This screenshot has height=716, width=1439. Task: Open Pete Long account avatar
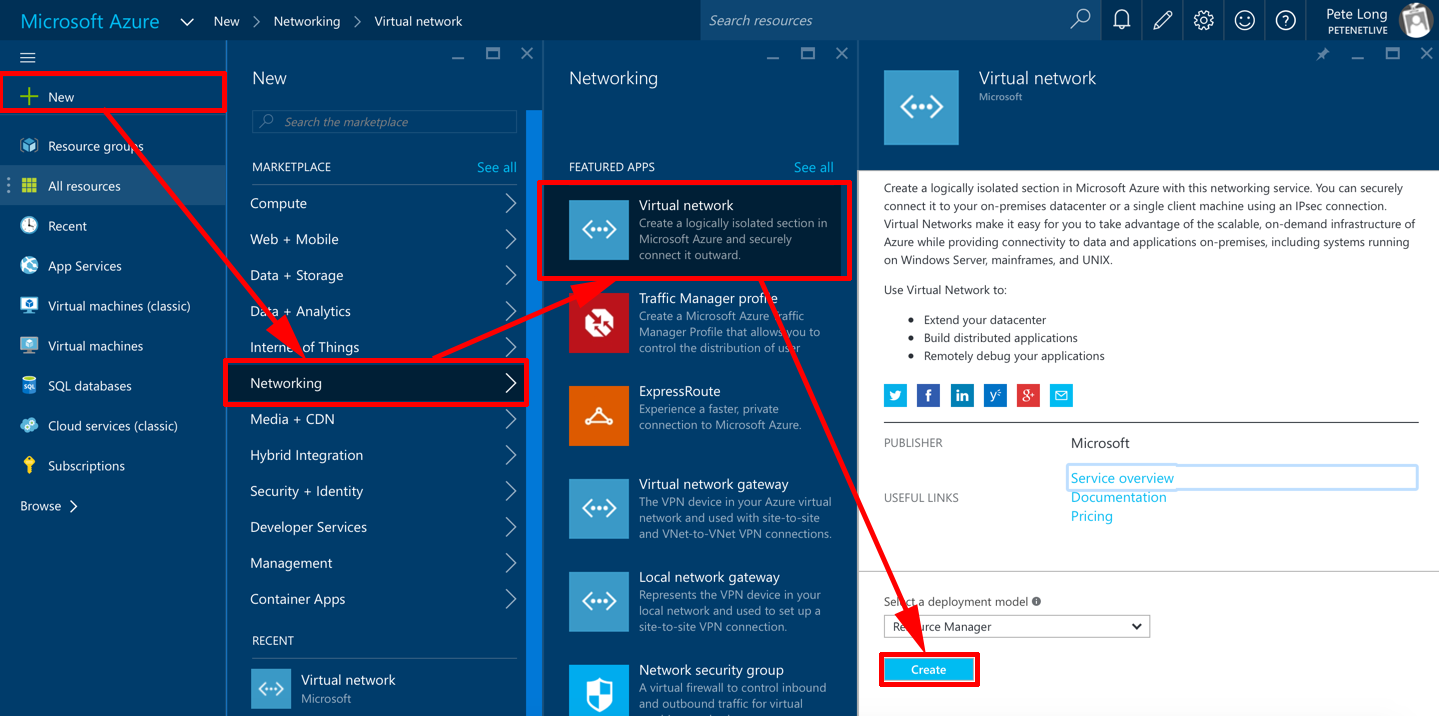(1416, 21)
